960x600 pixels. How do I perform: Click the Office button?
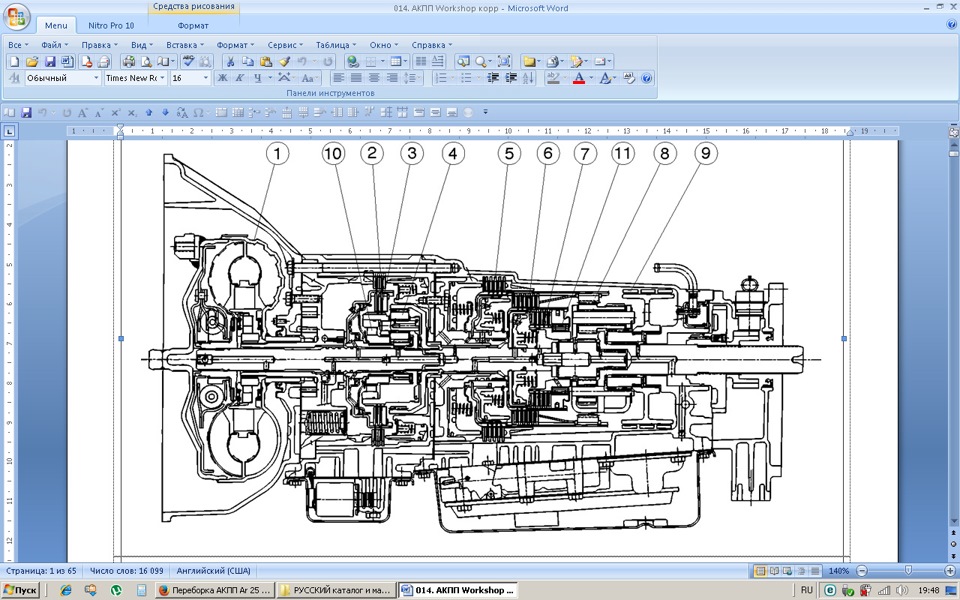tap(17, 16)
